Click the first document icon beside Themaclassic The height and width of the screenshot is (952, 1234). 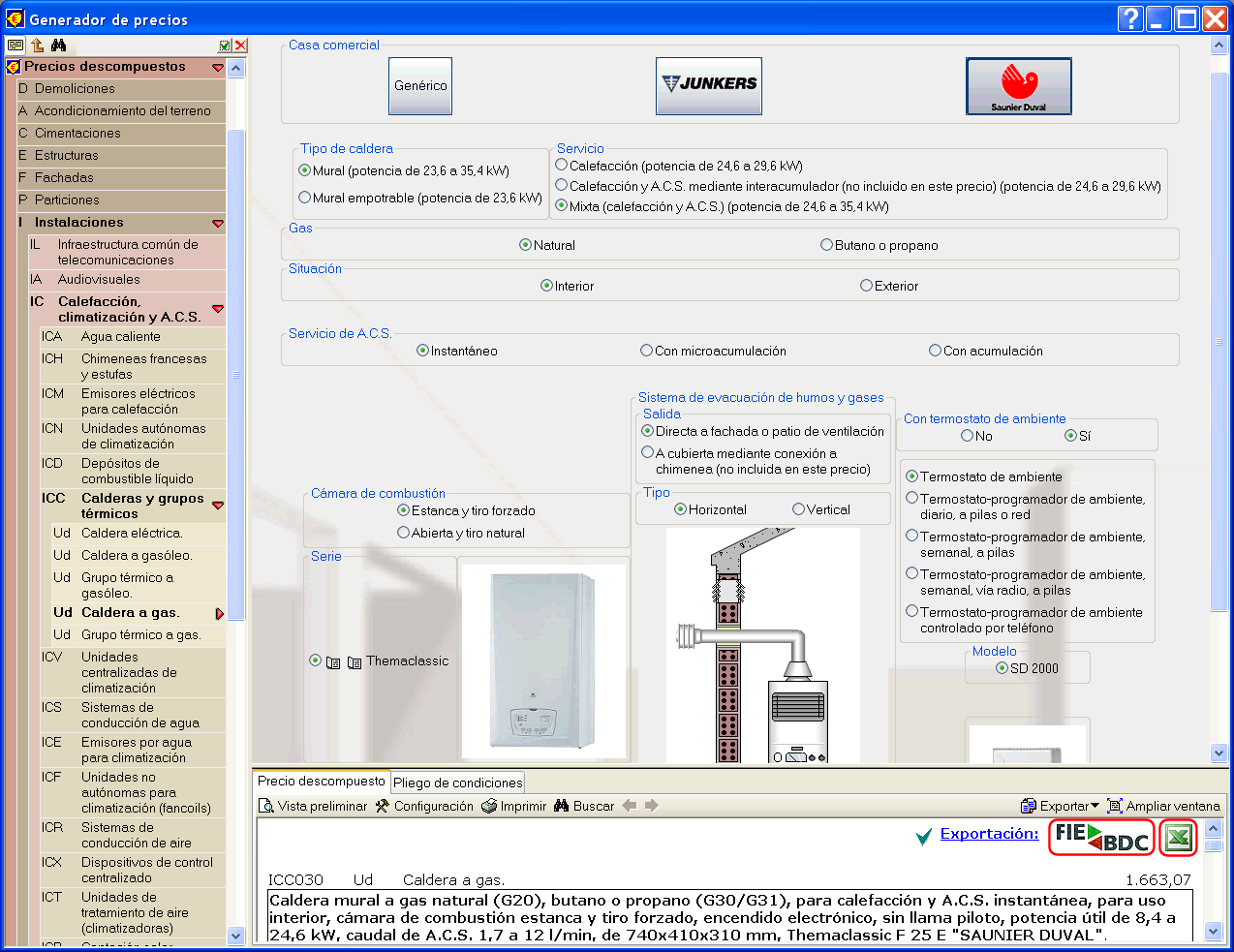(x=333, y=662)
